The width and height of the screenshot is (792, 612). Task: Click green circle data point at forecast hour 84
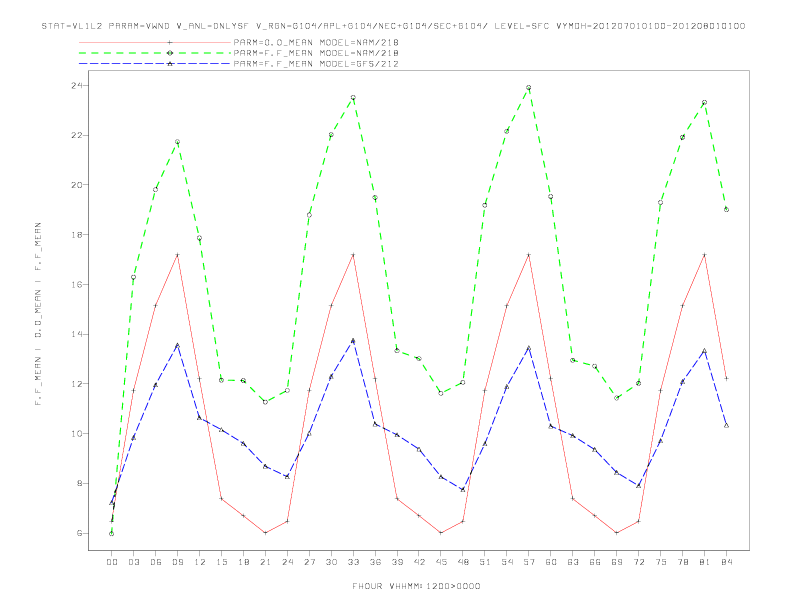tap(726, 210)
